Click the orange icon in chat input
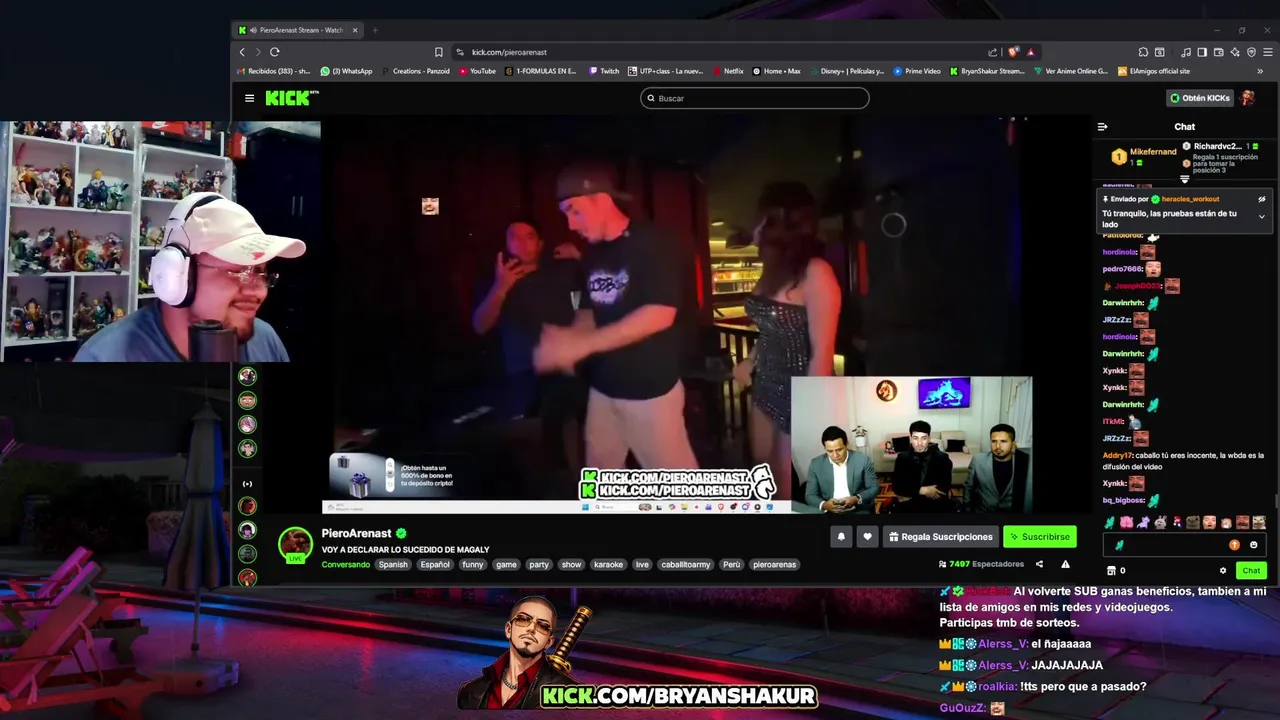Image resolution: width=1280 pixels, height=720 pixels. 1234,545
